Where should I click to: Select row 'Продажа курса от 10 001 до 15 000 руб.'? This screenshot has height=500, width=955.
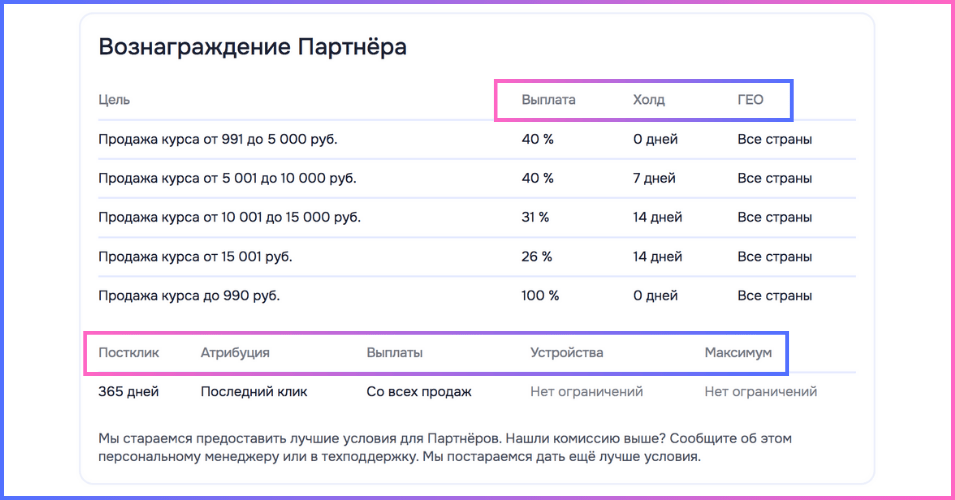(477, 217)
